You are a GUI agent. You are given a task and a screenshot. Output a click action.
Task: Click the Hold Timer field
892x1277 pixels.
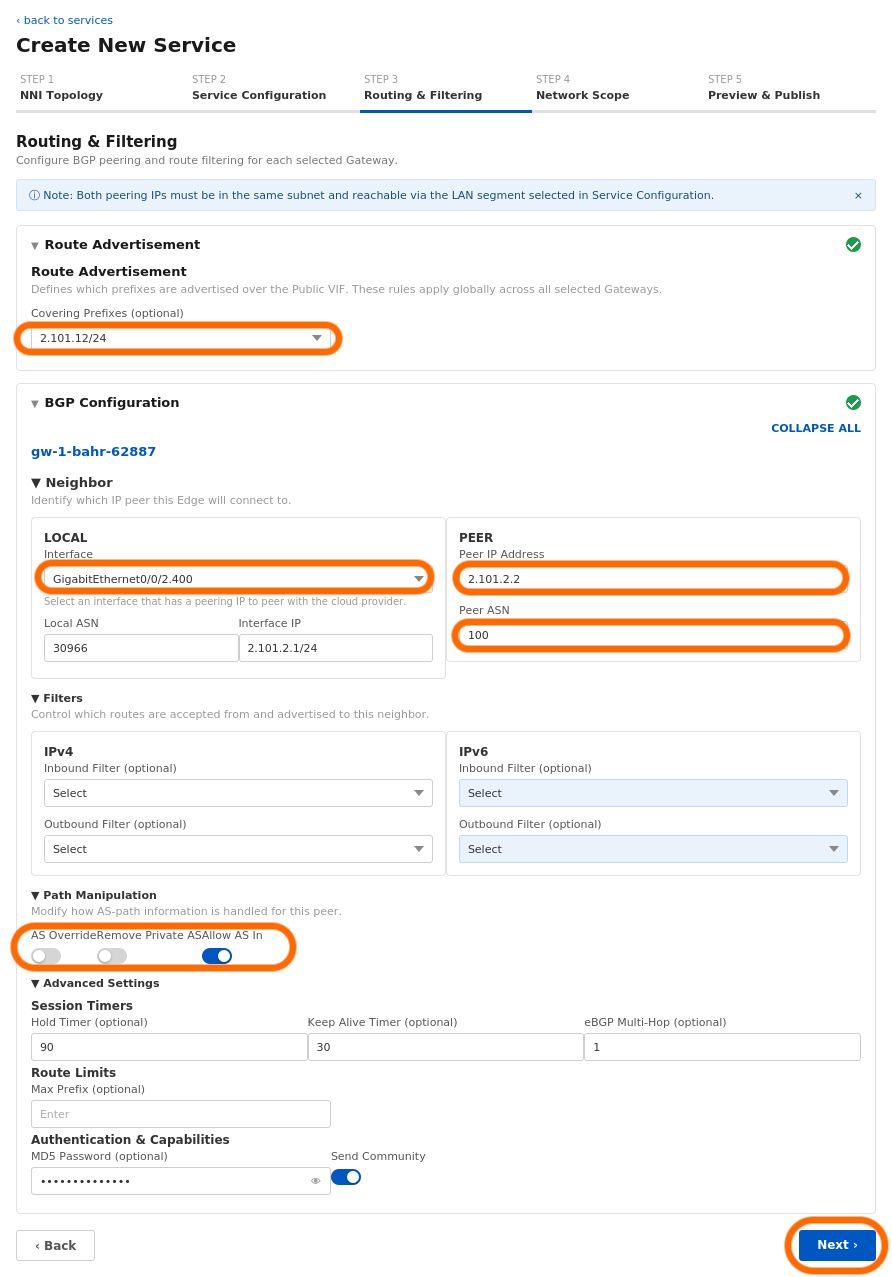(x=169, y=1047)
